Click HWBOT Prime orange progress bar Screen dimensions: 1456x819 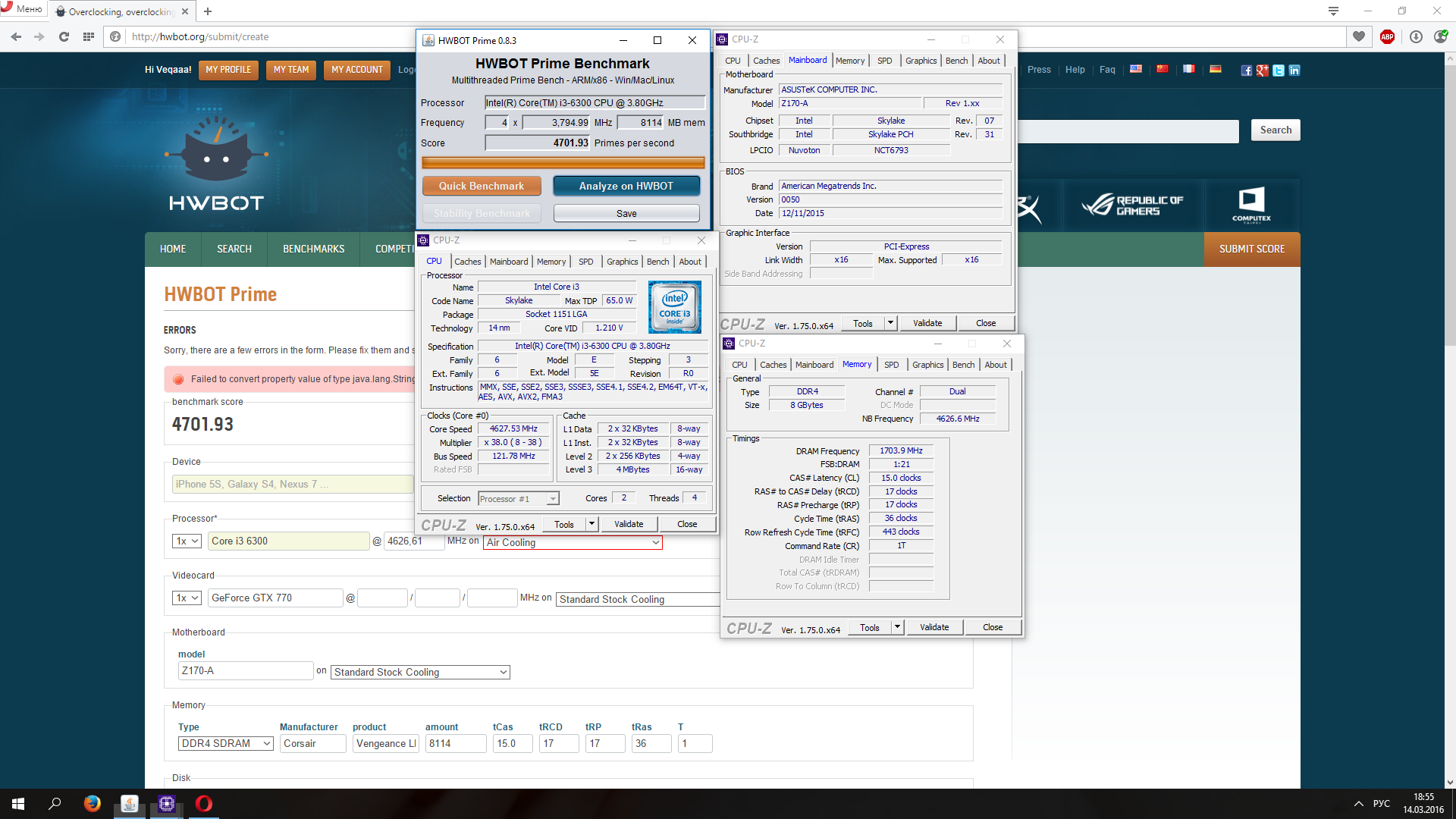click(563, 162)
